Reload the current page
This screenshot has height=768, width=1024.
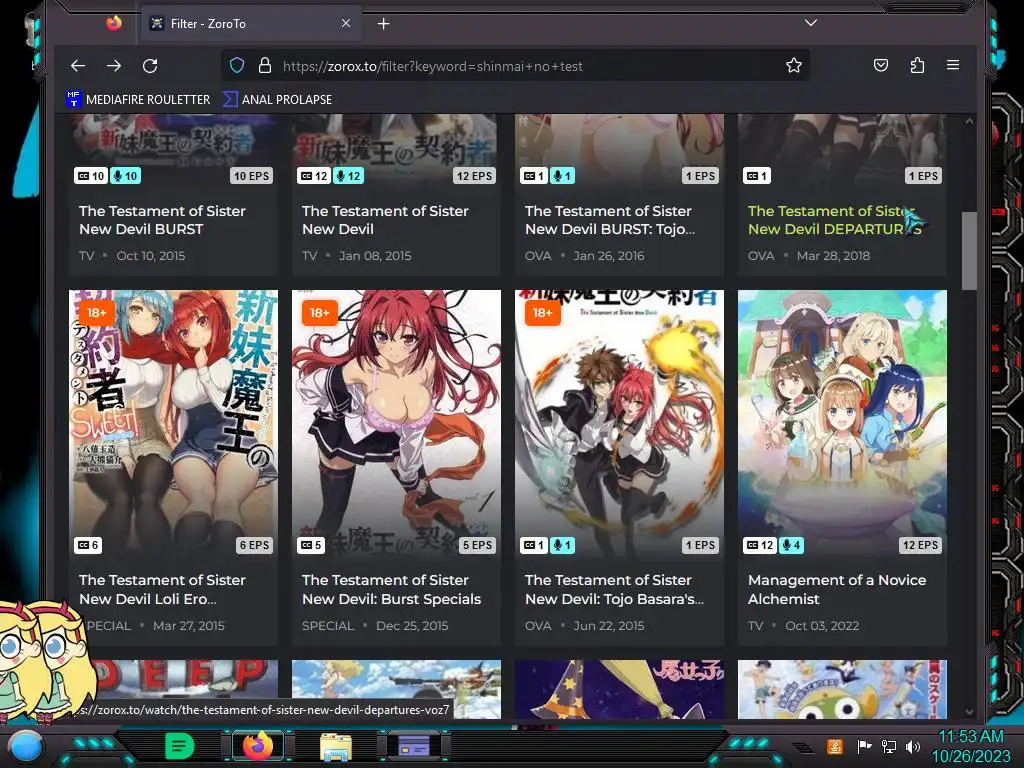point(150,65)
